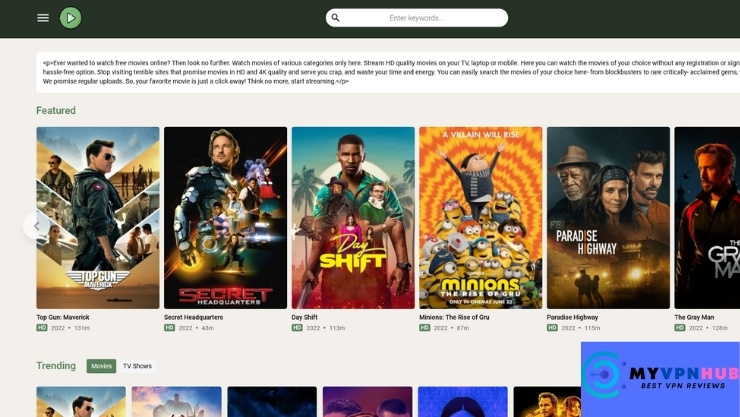
Task: Click the Secret Headquarters title link
Action: (193, 317)
